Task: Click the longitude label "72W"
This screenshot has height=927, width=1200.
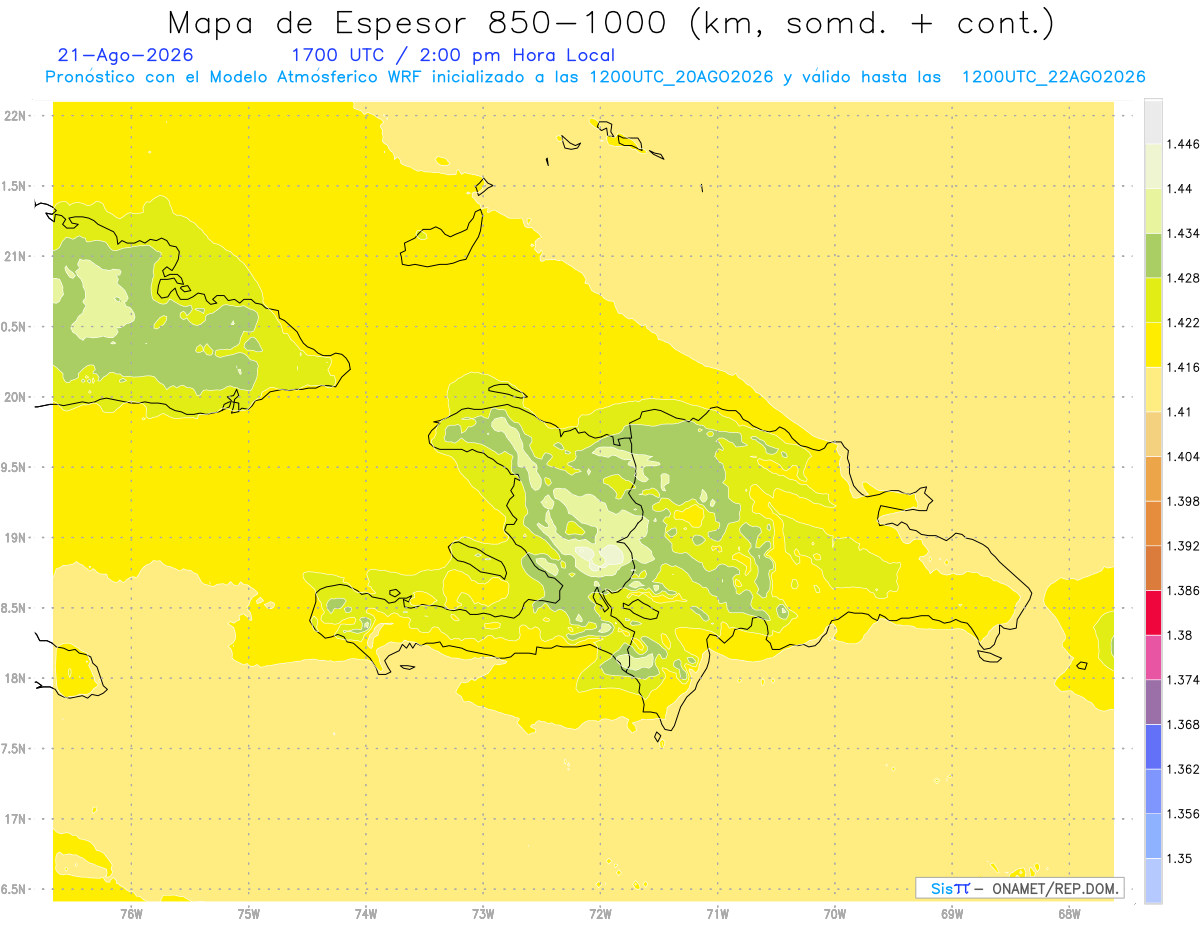Action: (600, 914)
